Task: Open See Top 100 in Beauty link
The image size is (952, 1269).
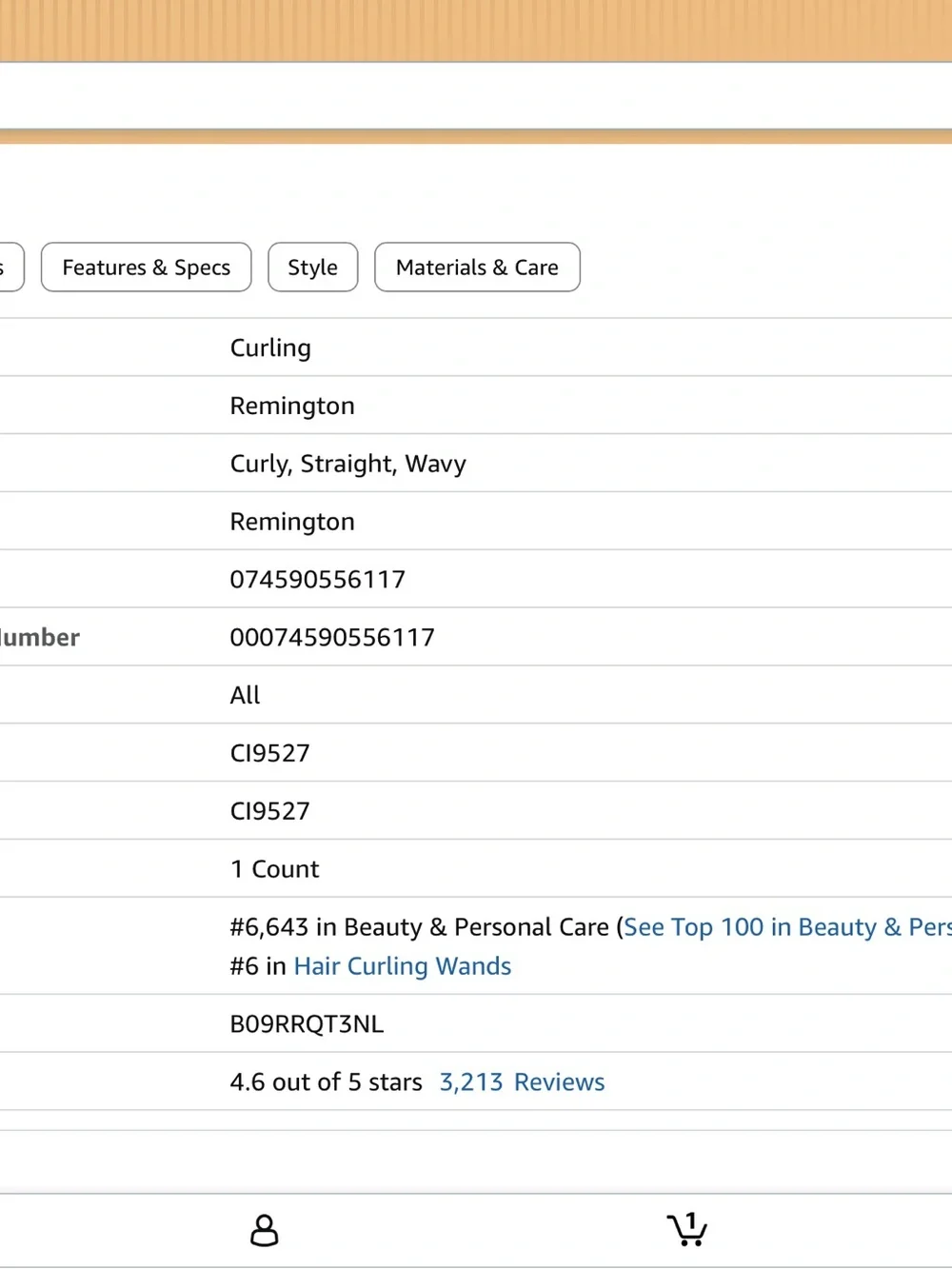Action: [x=787, y=927]
